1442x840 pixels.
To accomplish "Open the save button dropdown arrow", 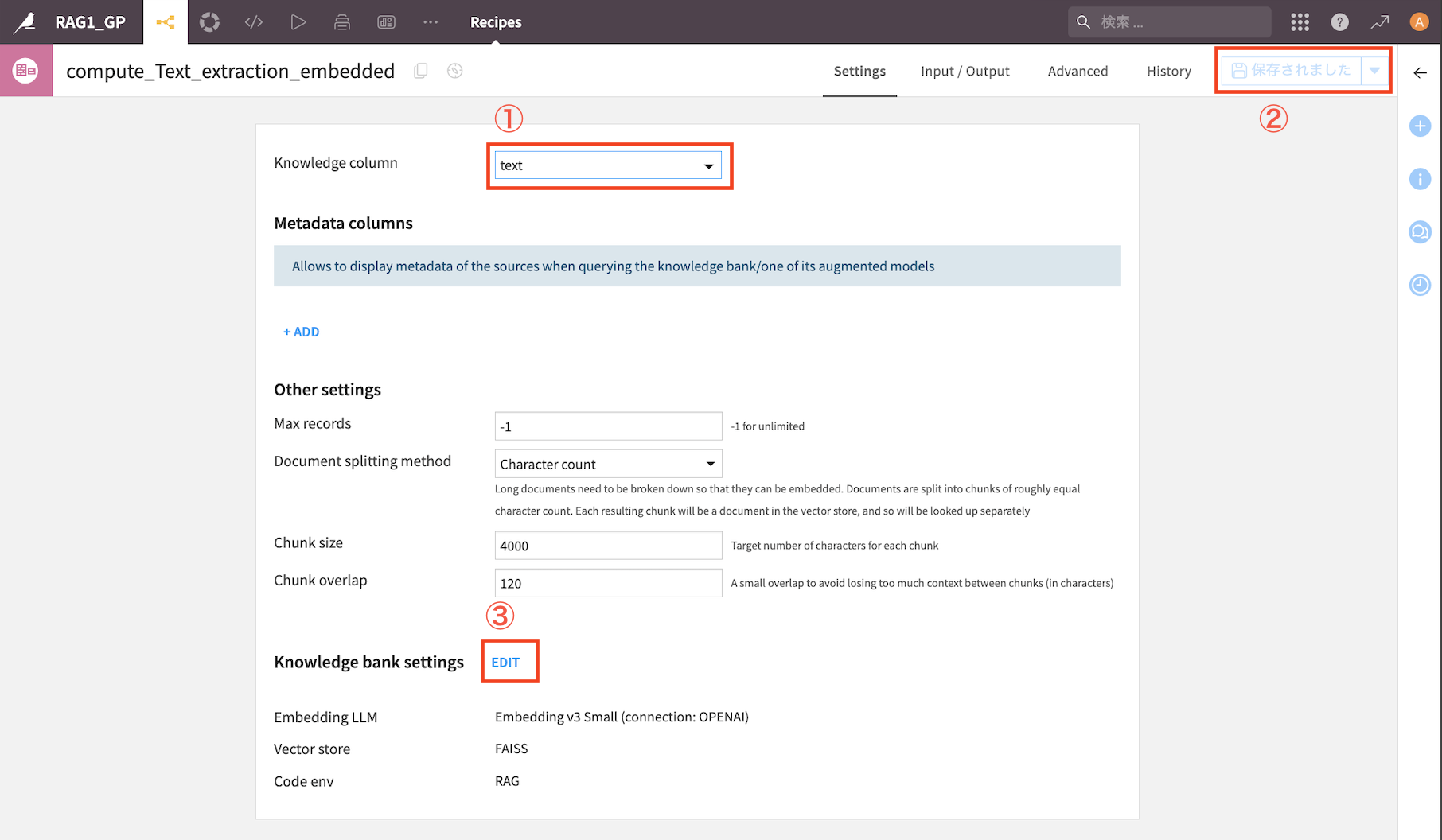I will click(x=1374, y=71).
